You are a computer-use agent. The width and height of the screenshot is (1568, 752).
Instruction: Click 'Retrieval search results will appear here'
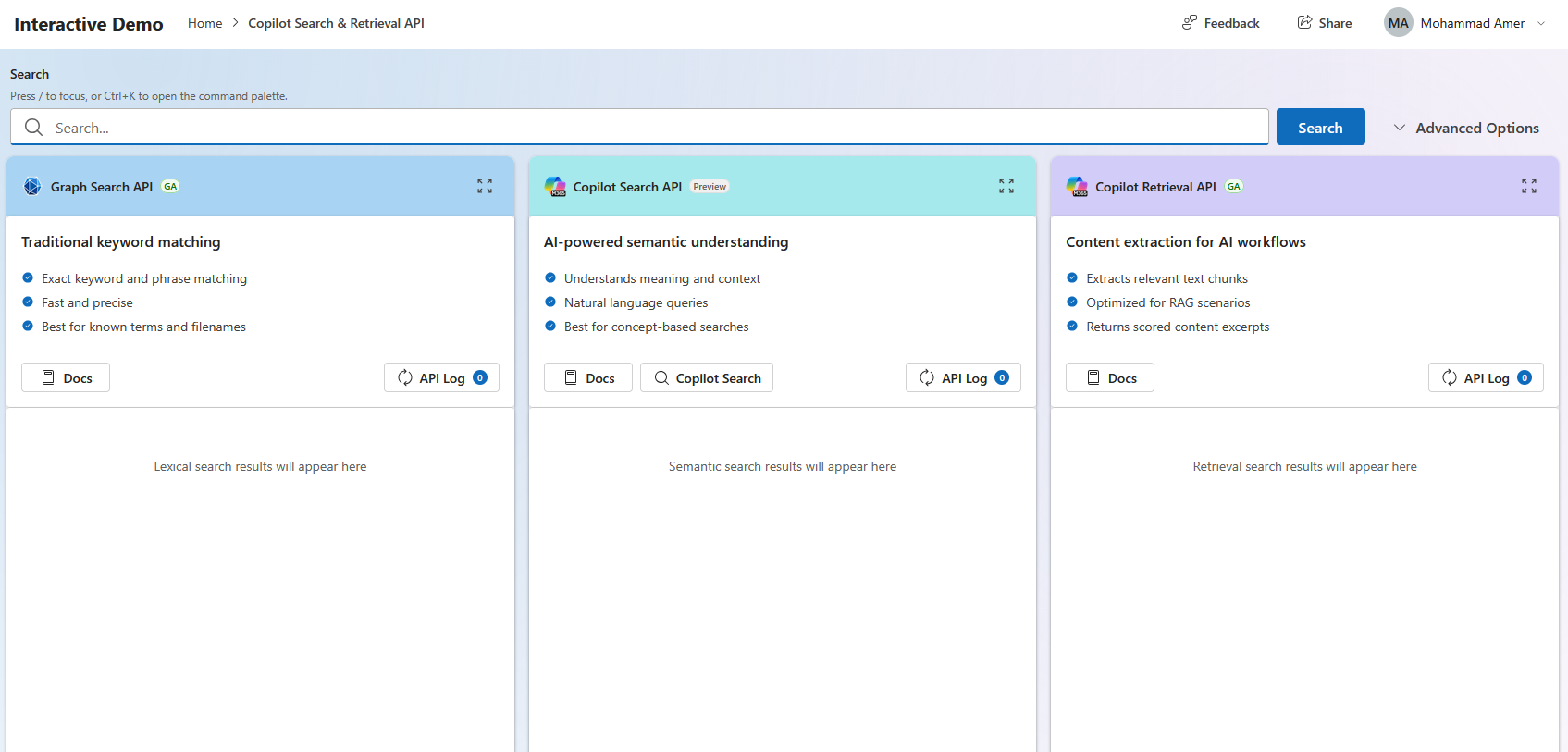point(1304,466)
